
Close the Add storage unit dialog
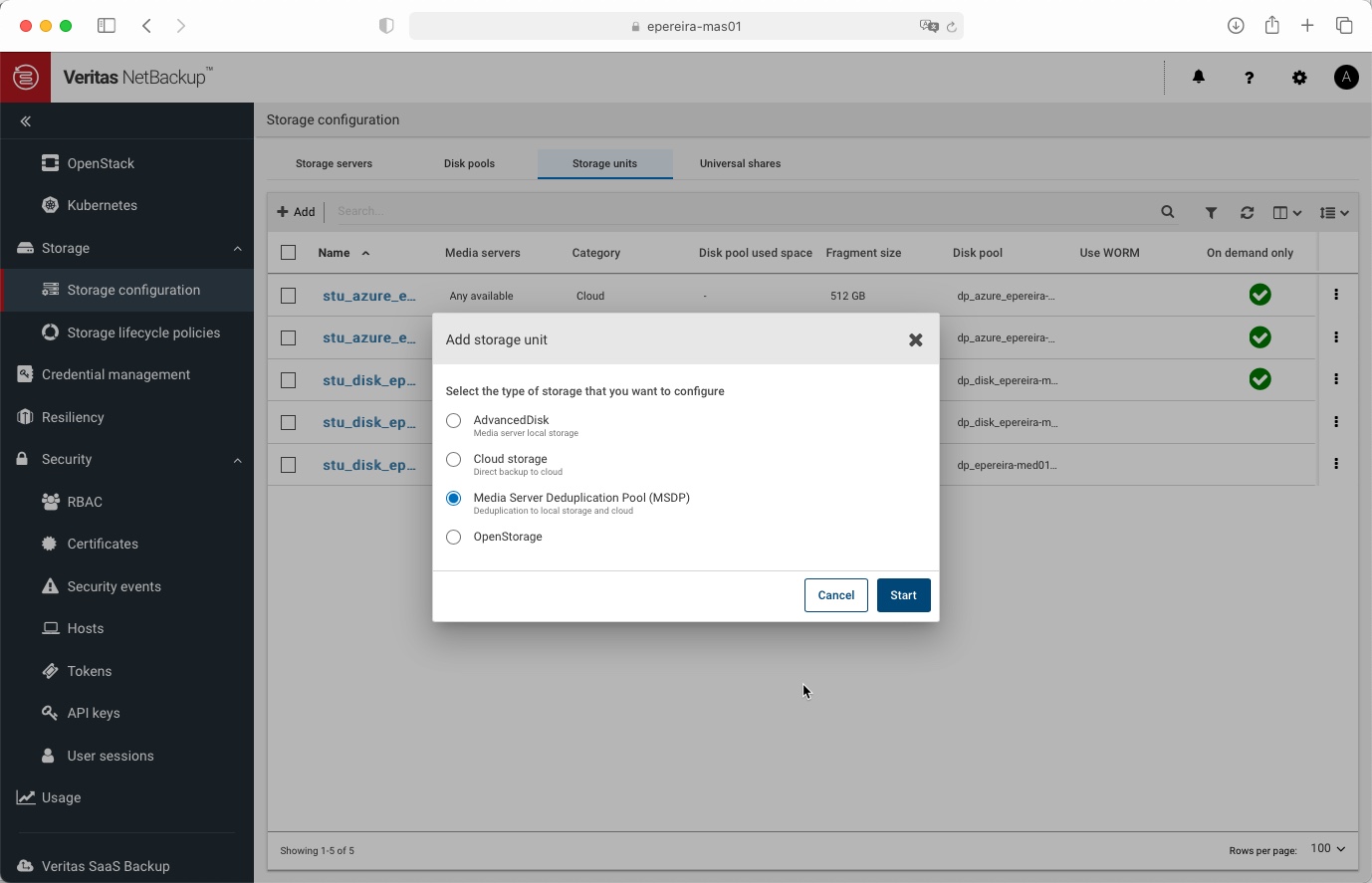point(915,340)
